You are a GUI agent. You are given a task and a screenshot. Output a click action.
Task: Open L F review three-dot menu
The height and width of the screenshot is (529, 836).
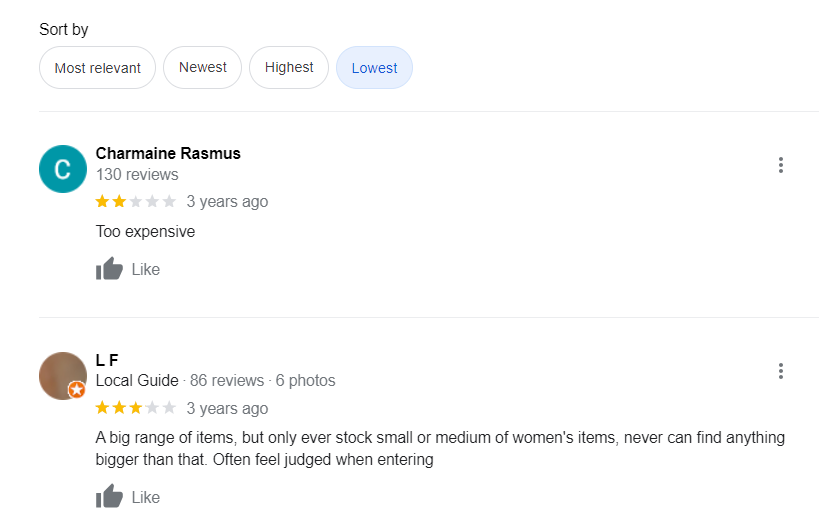click(x=781, y=371)
